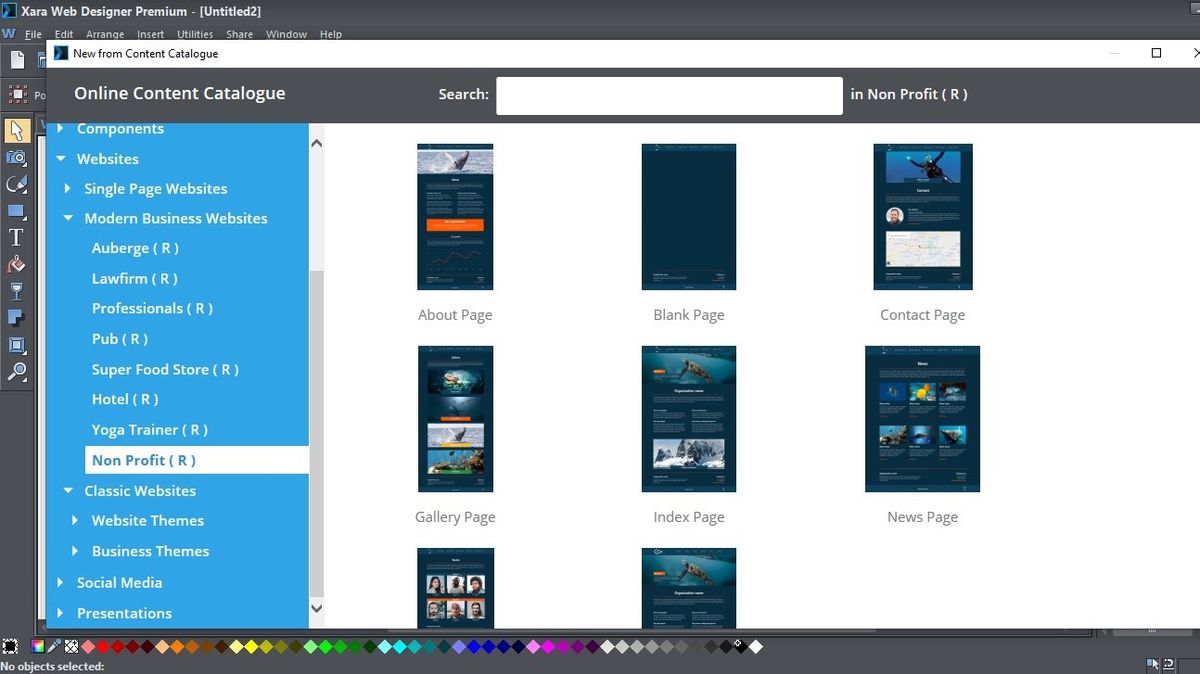
Task: Open the Utilities menu
Action: (x=194, y=33)
